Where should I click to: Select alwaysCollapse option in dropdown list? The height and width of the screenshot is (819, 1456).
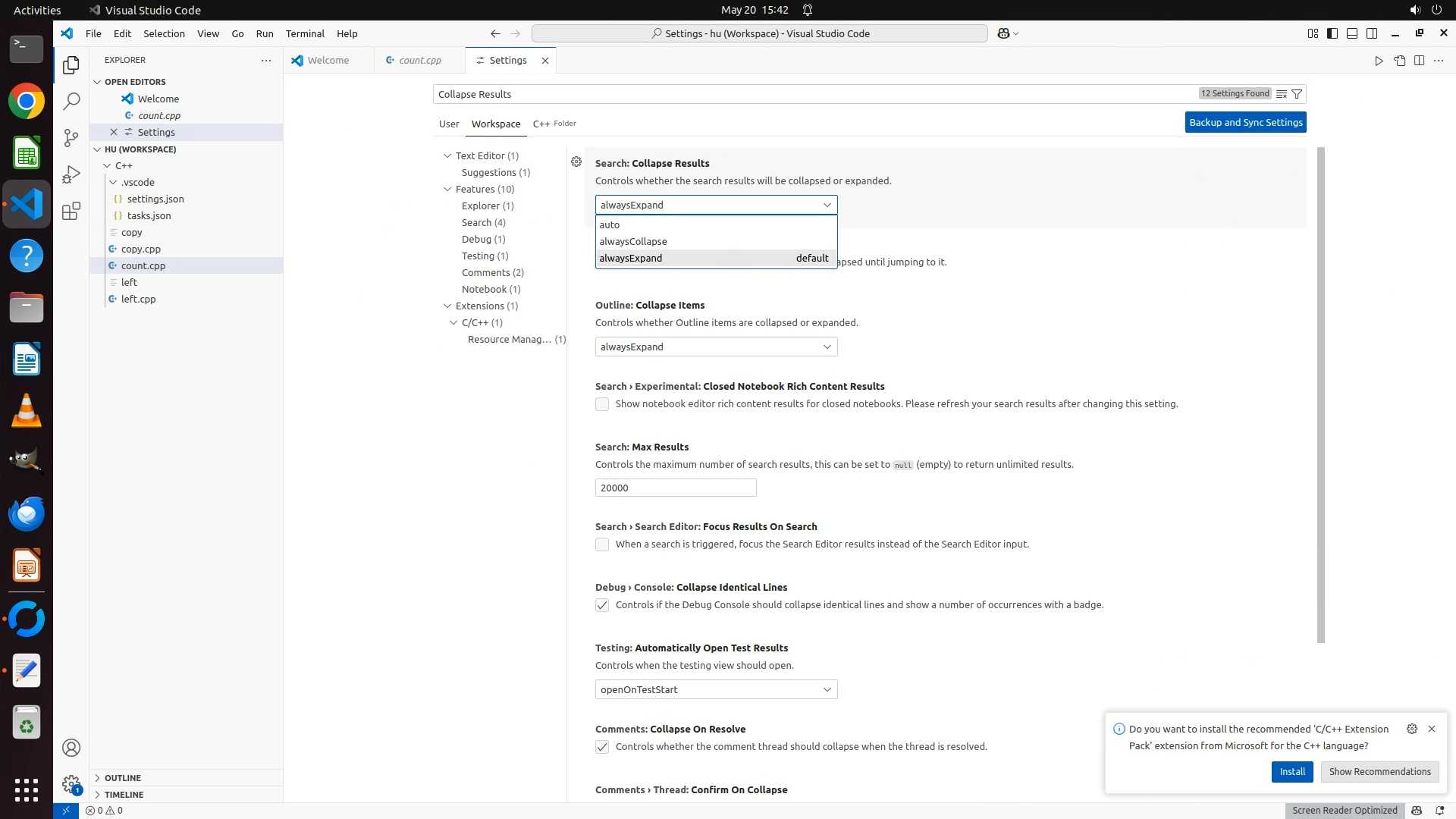point(633,241)
